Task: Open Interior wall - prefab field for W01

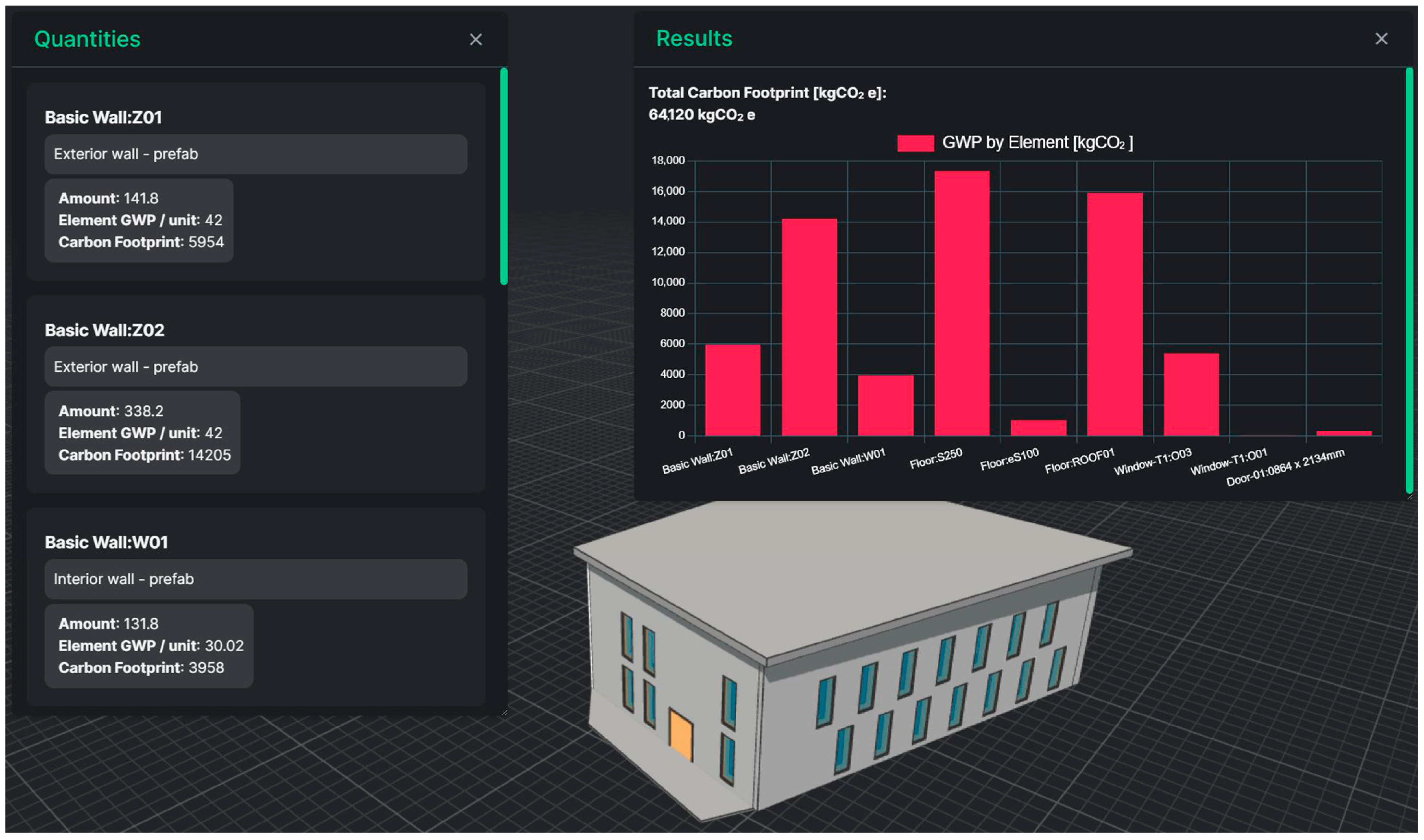Action: click(256, 579)
